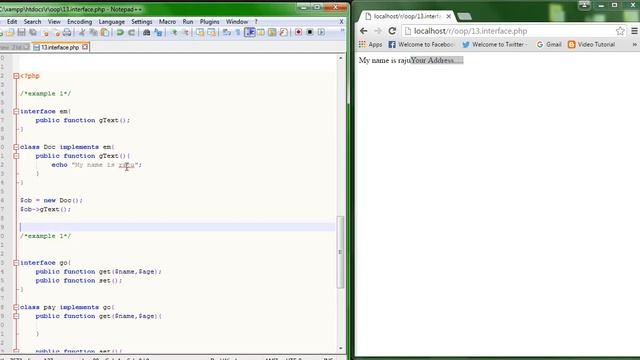Viewport: 640px width, 360px height.
Task: Open Find with the binoculars icon
Action: pyautogui.click(x=147, y=32)
